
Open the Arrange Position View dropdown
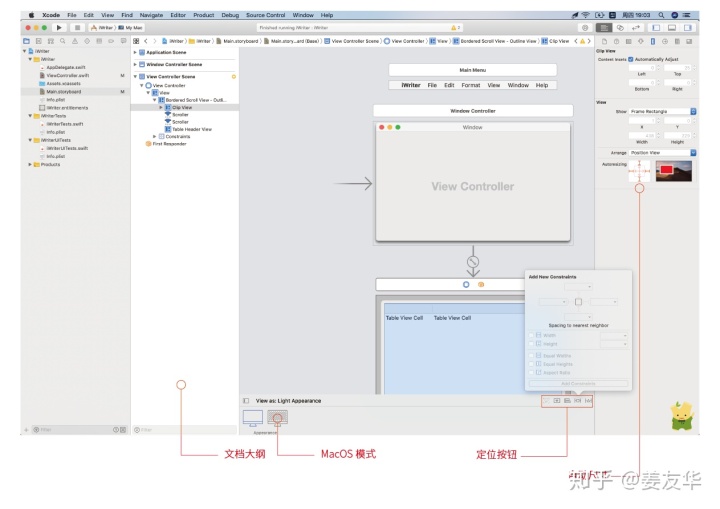click(663, 153)
